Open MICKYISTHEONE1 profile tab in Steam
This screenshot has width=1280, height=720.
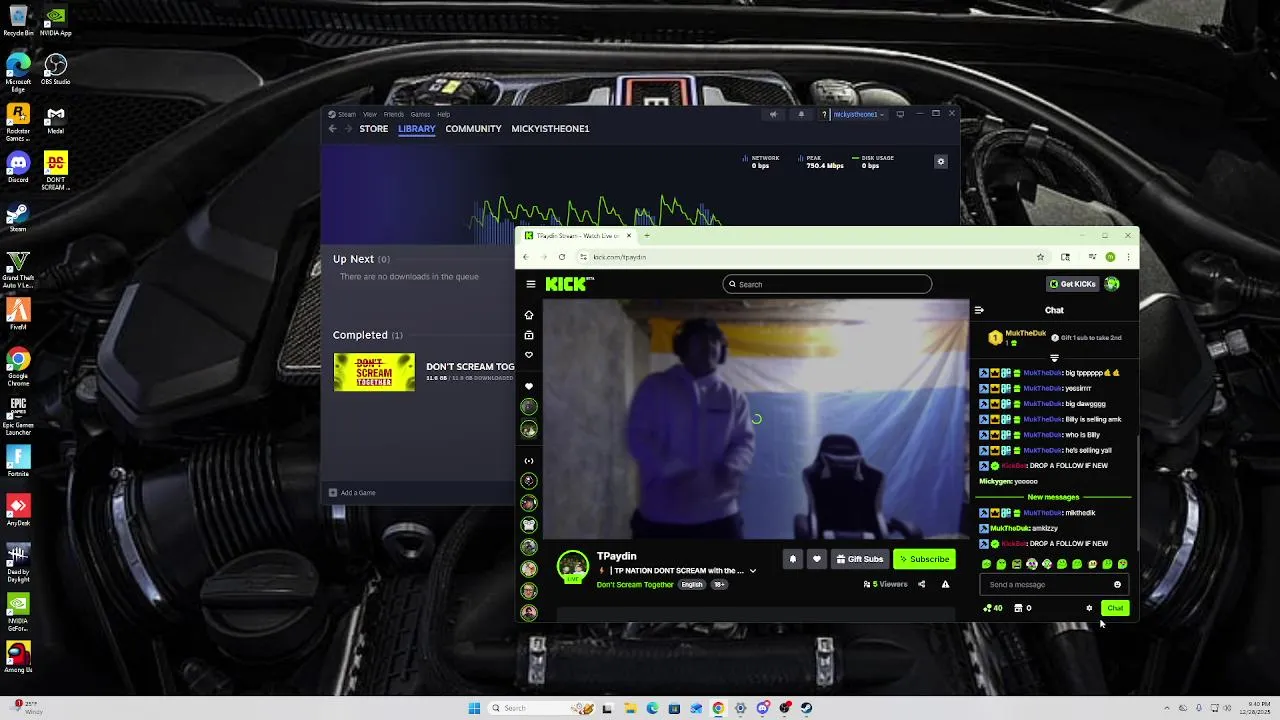(550, 129)
